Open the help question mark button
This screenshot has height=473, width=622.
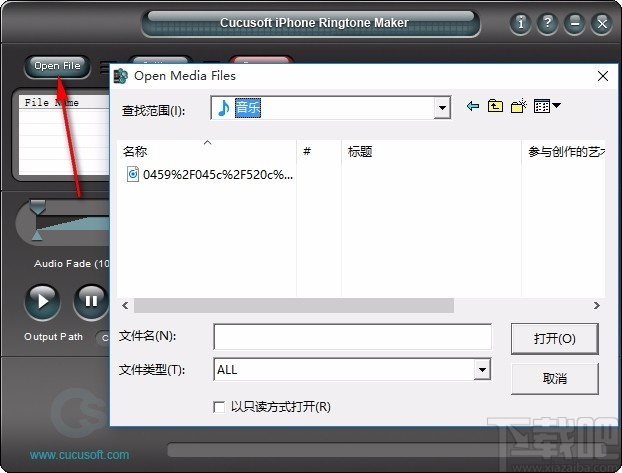point(547,23)
